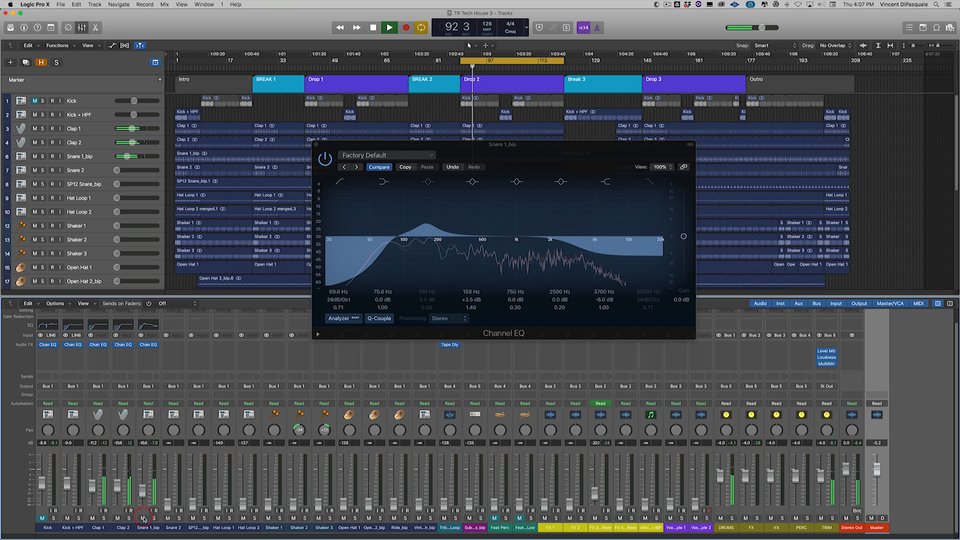Viewport: 960px width, 540px height.
Task: Show Smart Controls button
Action: pos(68,28)
